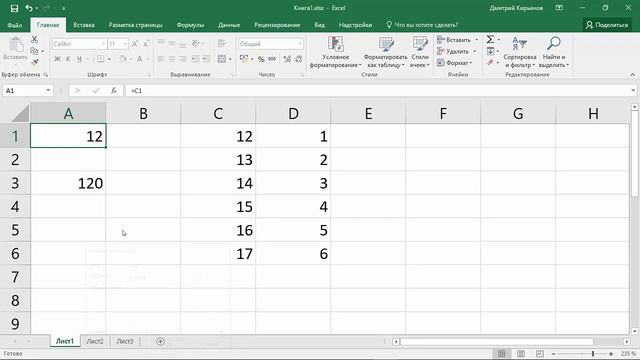Viewport: 640px width, 360px height.
Task: Decrease cell indent
Action: point(195,59)
